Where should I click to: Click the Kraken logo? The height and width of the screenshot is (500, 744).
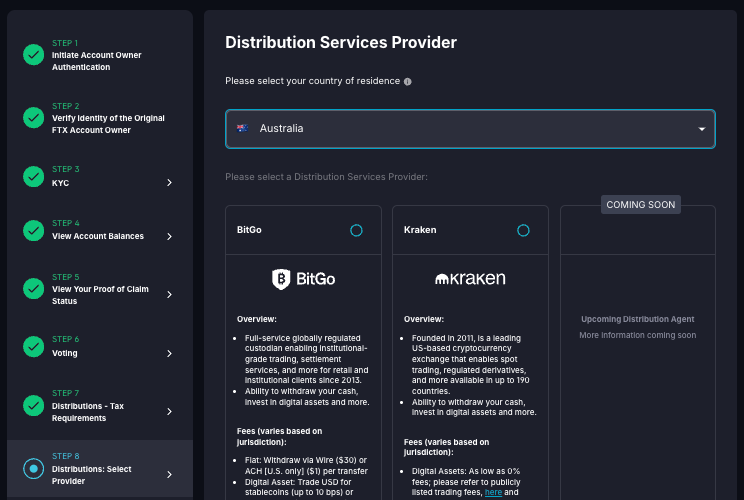470,278
